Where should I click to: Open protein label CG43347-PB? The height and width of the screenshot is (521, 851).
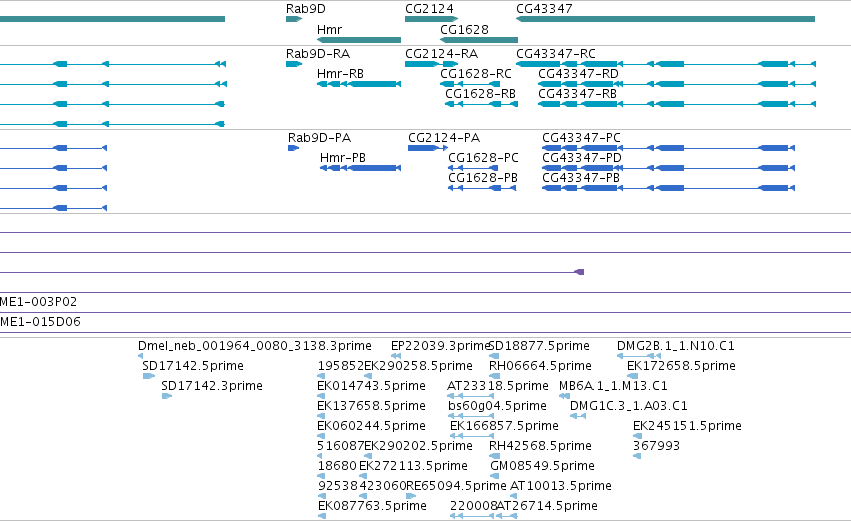click(581, 177)
